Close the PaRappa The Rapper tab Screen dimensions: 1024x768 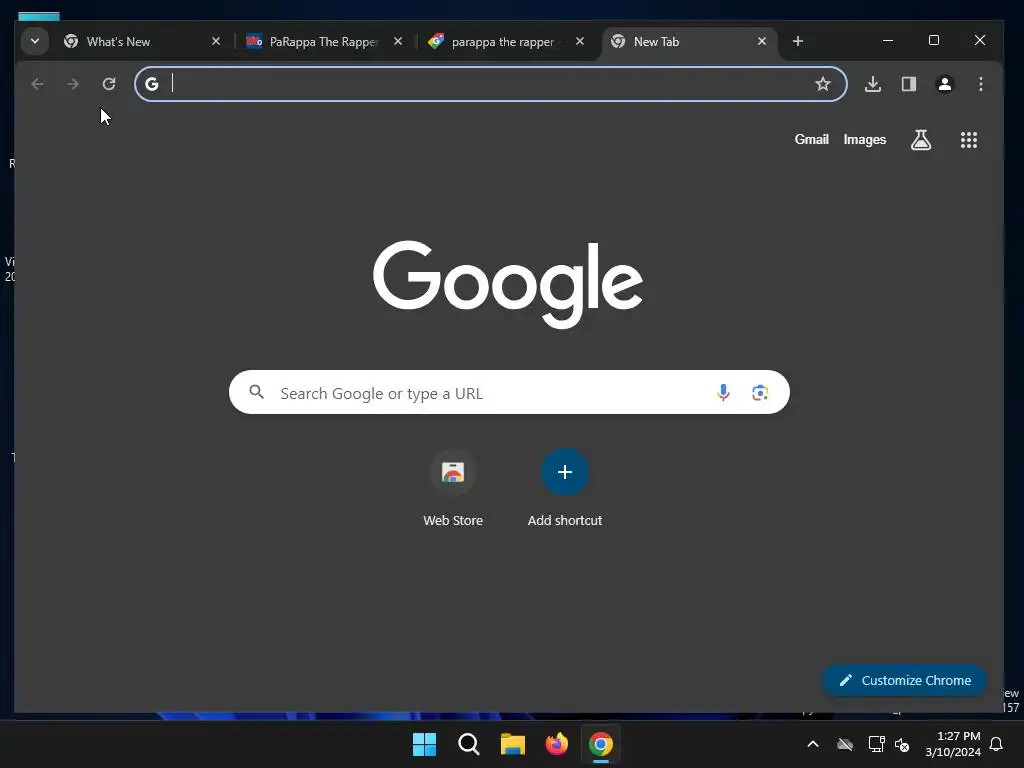click(398, 41)
